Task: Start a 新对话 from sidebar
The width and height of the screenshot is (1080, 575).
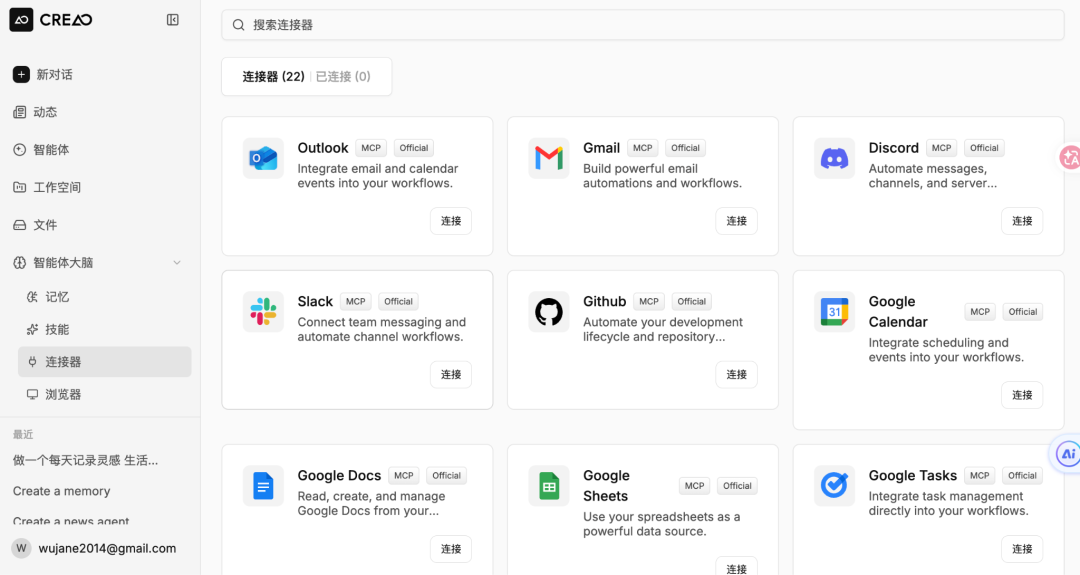Action: (54, 75)
